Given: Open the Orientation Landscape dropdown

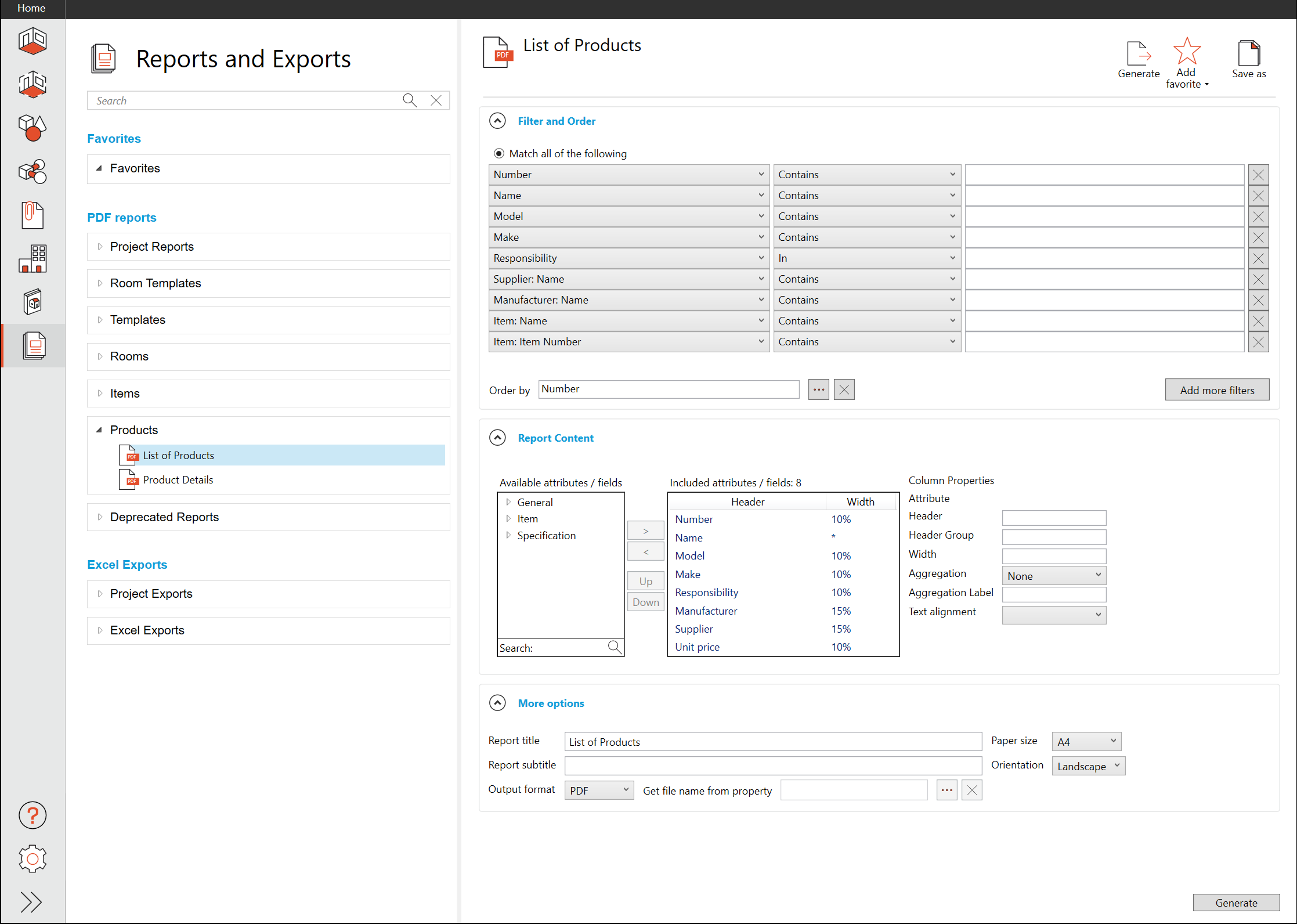Looking at the screenshot, I should coord(1088,766).
